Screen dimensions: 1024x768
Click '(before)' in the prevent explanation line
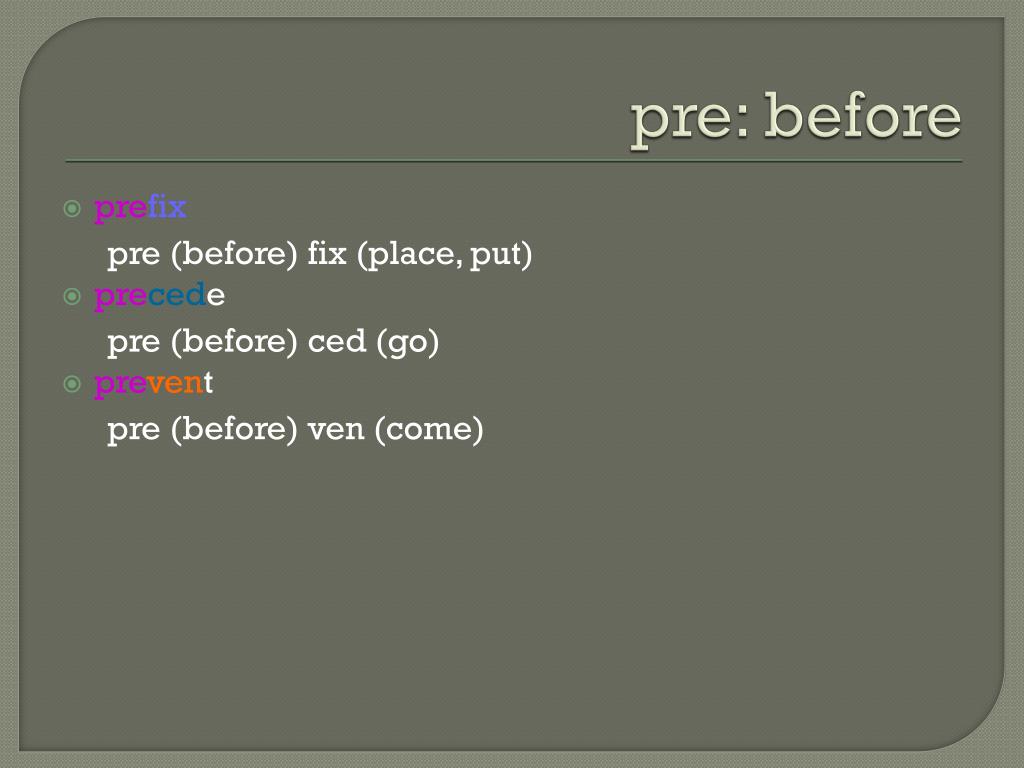234,430
